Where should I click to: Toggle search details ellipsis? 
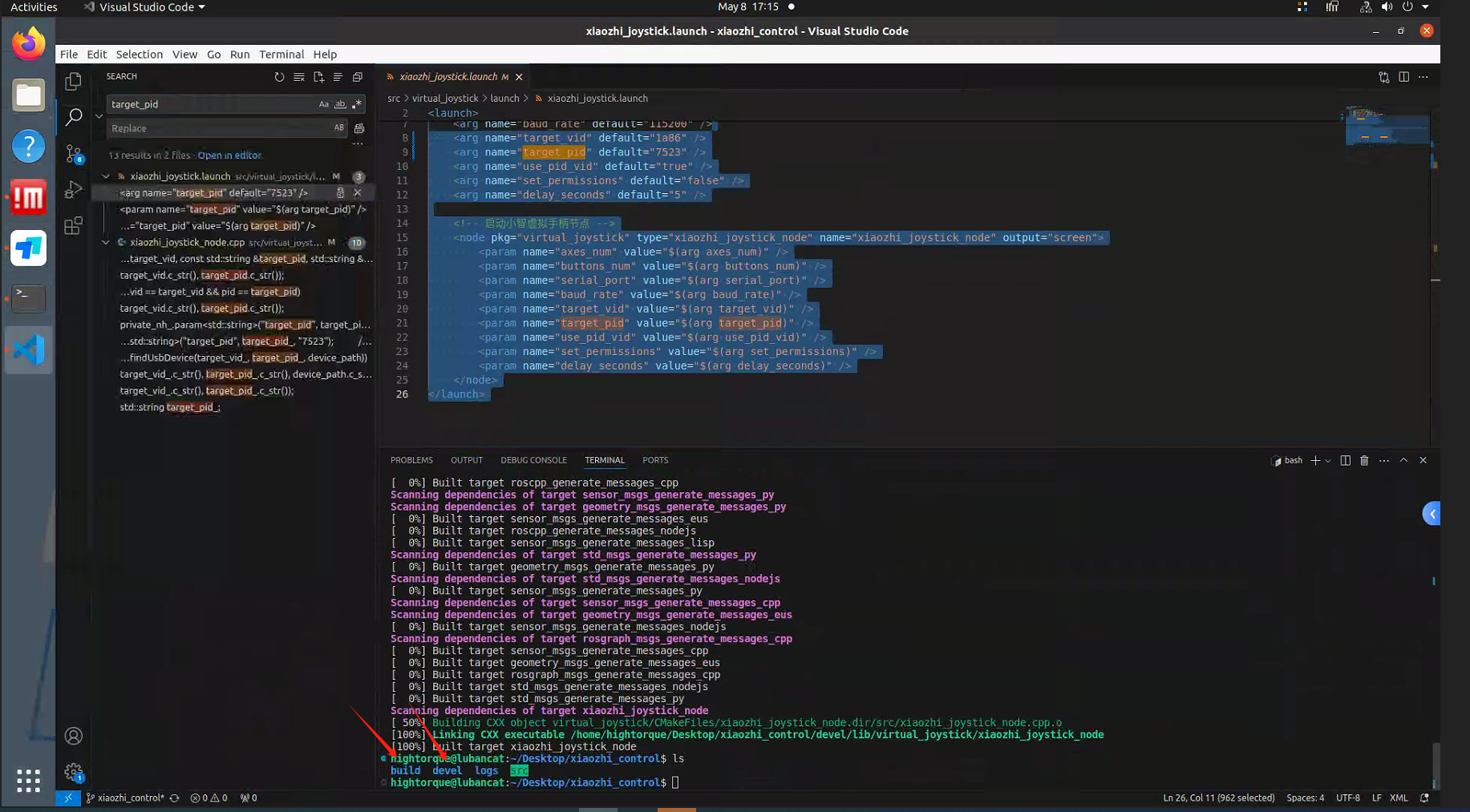358,143
